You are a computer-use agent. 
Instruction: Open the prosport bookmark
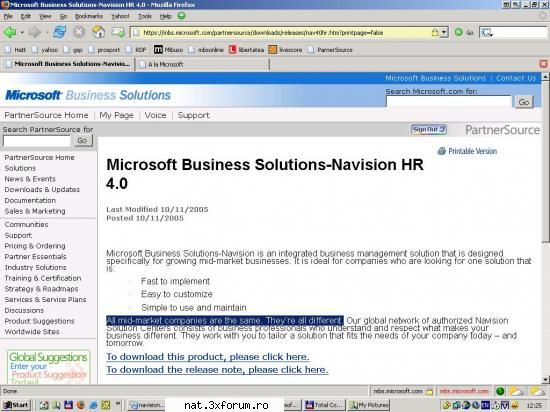(x=105, y=50)
